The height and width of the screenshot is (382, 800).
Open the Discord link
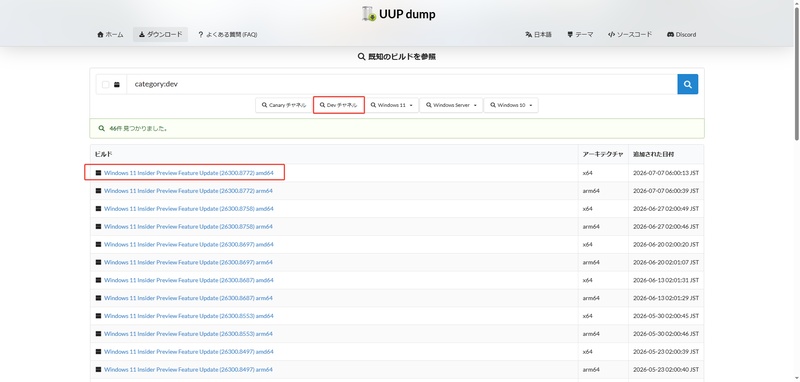[x=681, y=35]
